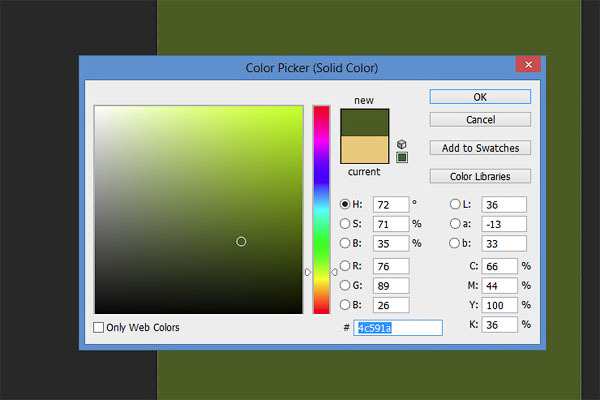Select the R red radio button
Image resolution: width=600 pixels, height=400 pixels.
click(x=345, y=266)
